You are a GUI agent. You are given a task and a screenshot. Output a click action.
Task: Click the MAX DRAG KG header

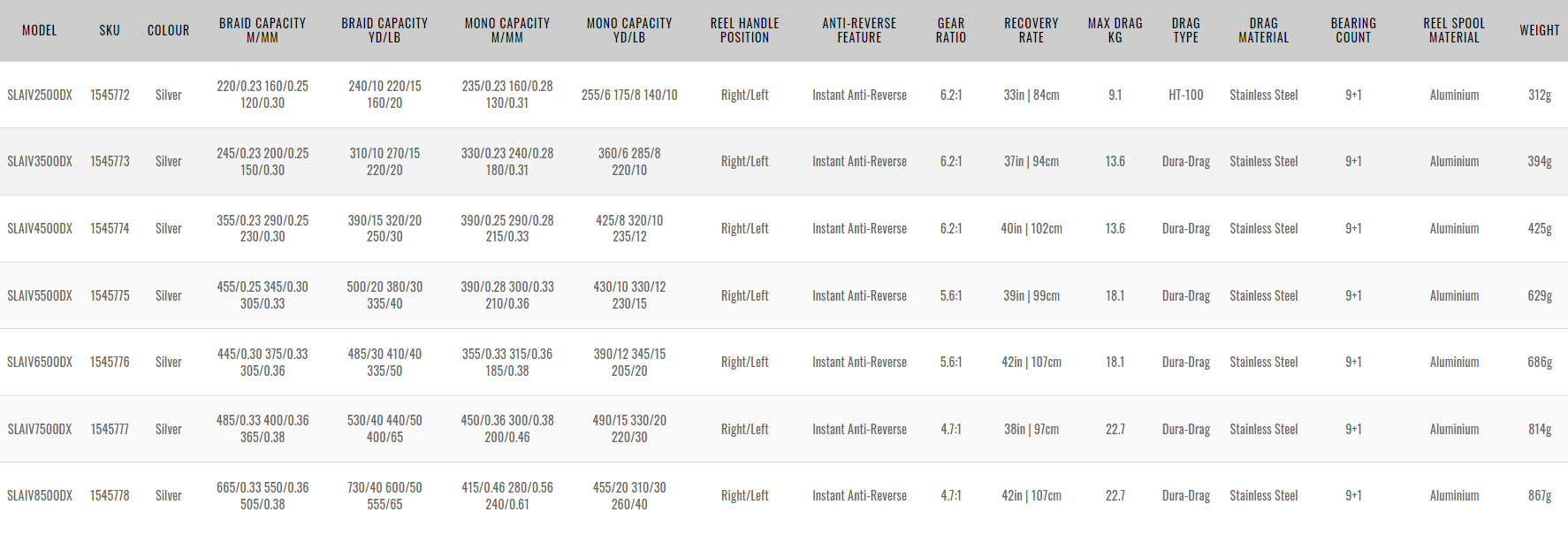[1115, 30]
